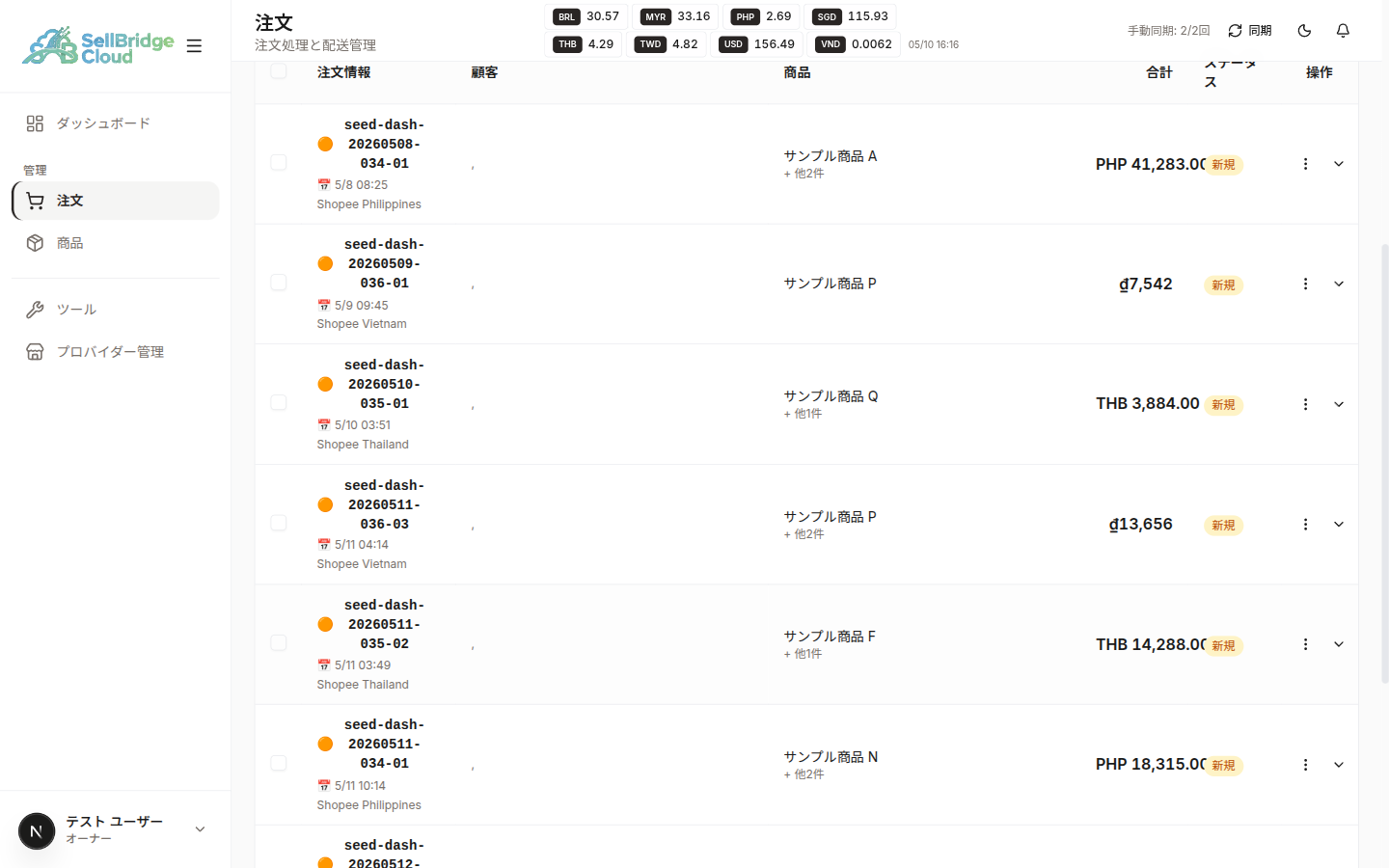The image size is (1389, 868).
Task: Click the THB 14,288.00 total amount
Action: click(x=1150, y=644)
